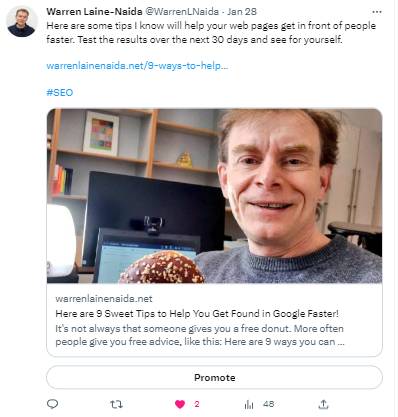Screen dimensions: 398x417
Task: Open the Jan 28 timestamp
Action: [242, 12]
